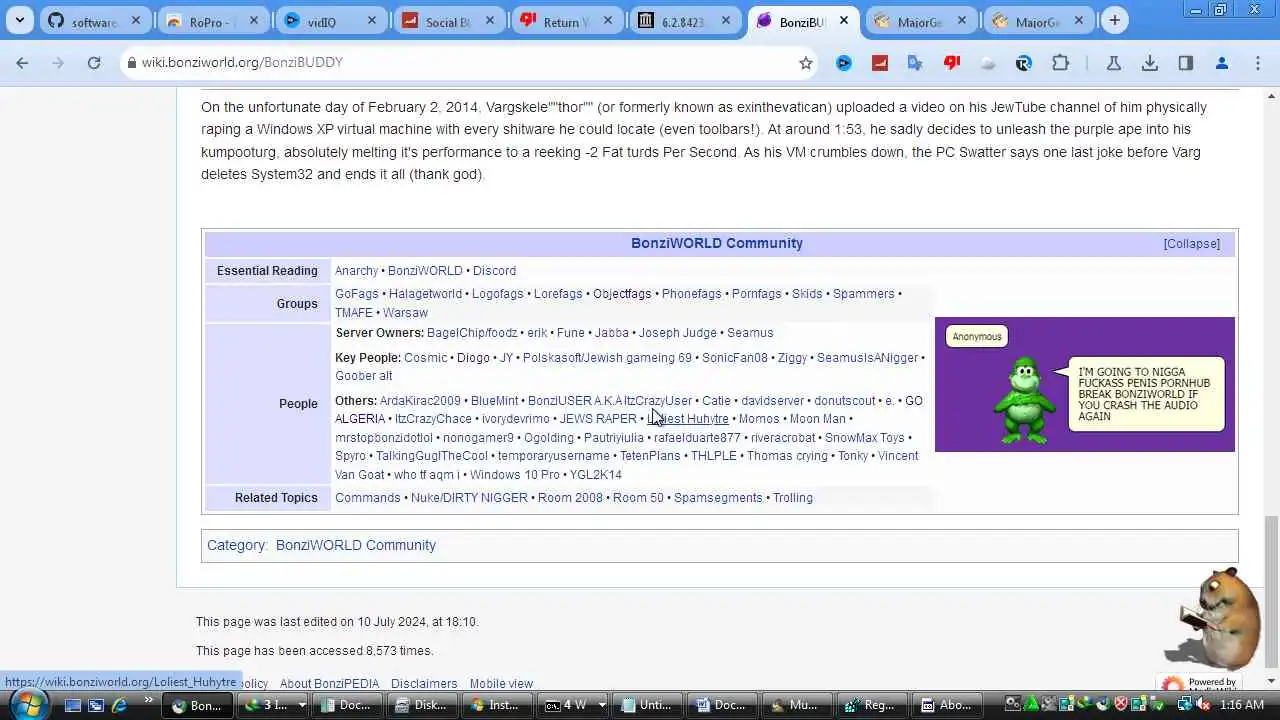The width and height of the screenshot is (1280, 720).
Task: Open the Room 2008 related topic link
Action: (570, 498)
